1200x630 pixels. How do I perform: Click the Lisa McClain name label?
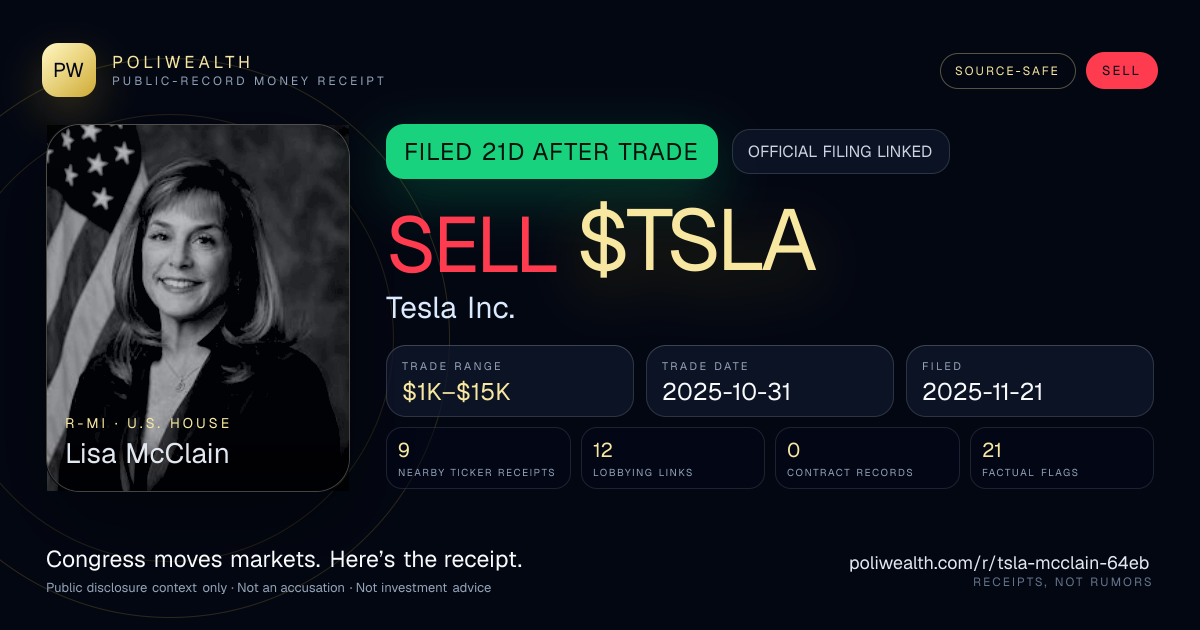[x=147, y=454]
